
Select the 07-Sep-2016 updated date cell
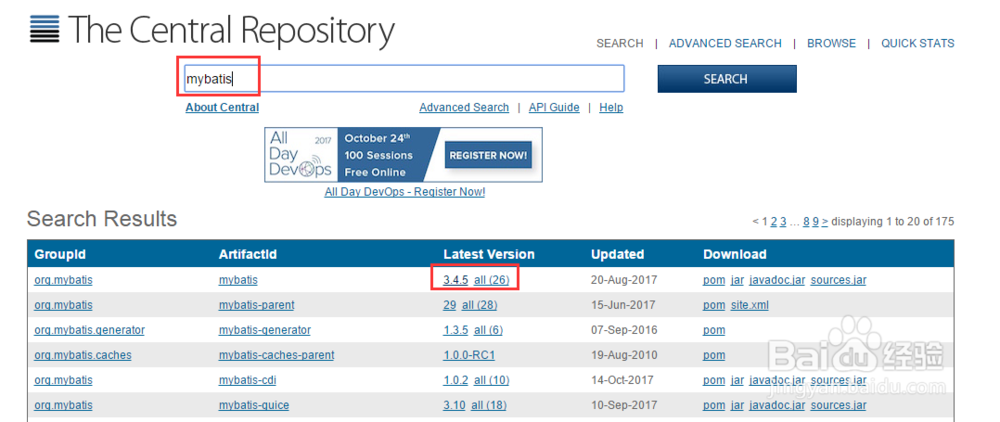tap(624, 330)
